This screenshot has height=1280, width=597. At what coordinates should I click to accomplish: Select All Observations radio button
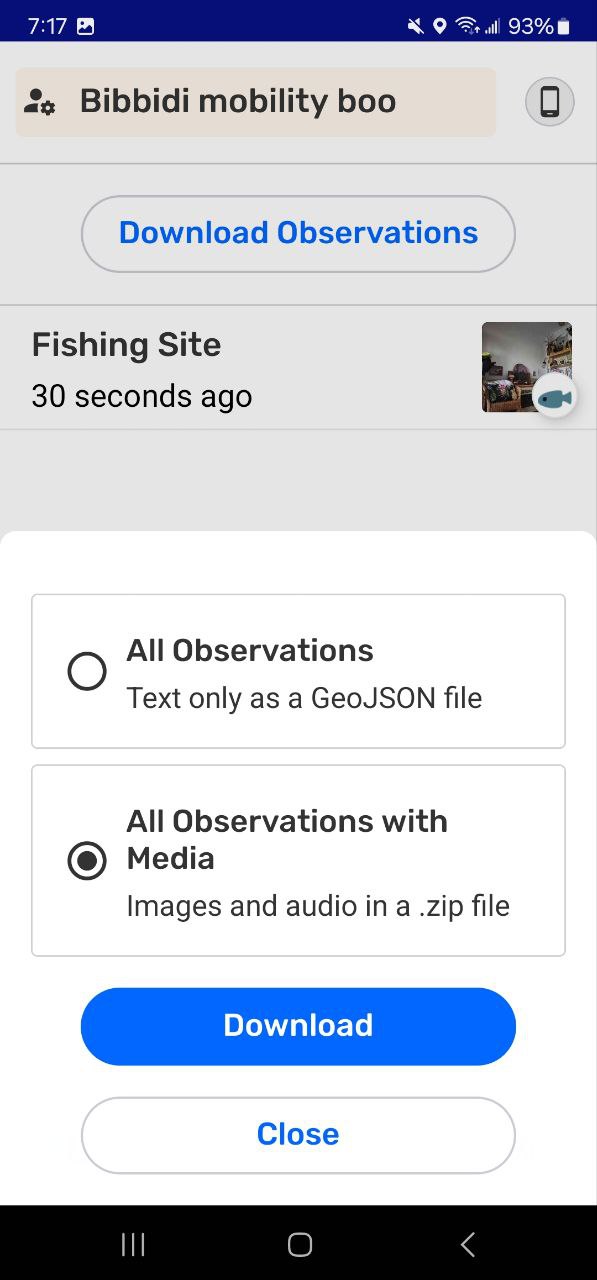pyautogui.click(x=87, y=671)
